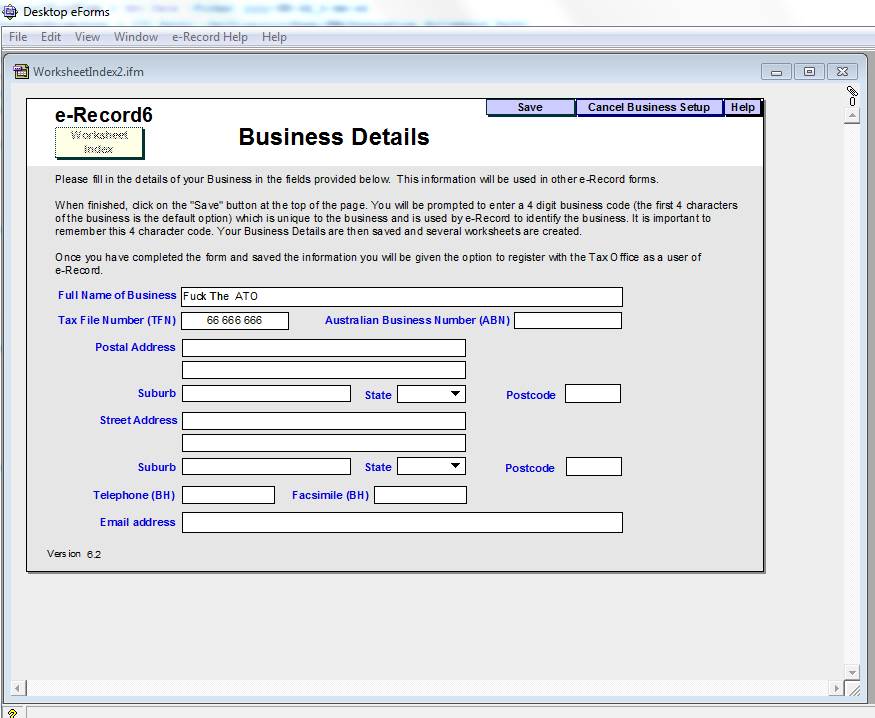This screenshot has width=875, height=718.
Task: Focus the Tax File Number field
Action: click(235, 321)
